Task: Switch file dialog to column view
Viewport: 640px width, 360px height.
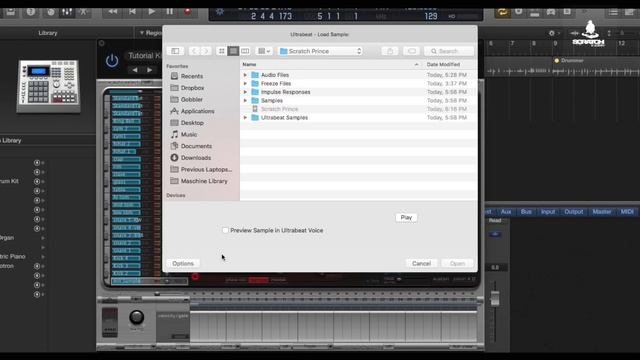Action: point(245,51)
